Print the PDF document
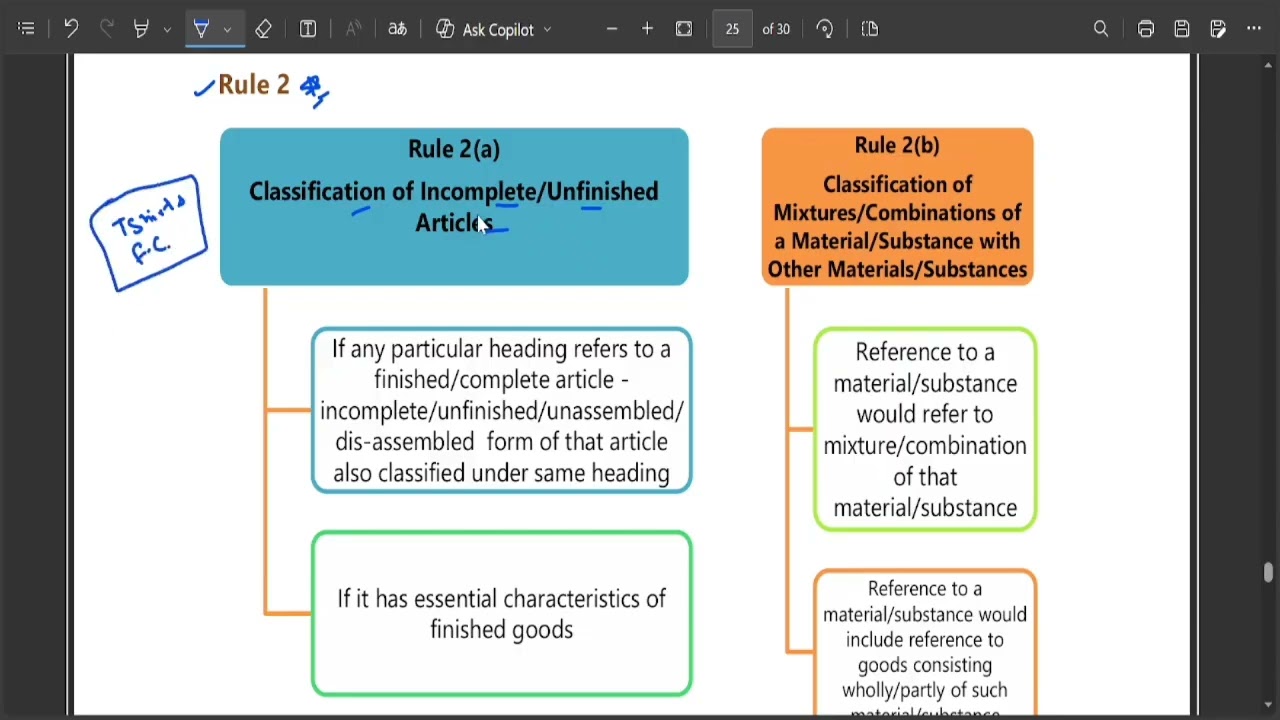 tap(1146, 29)
